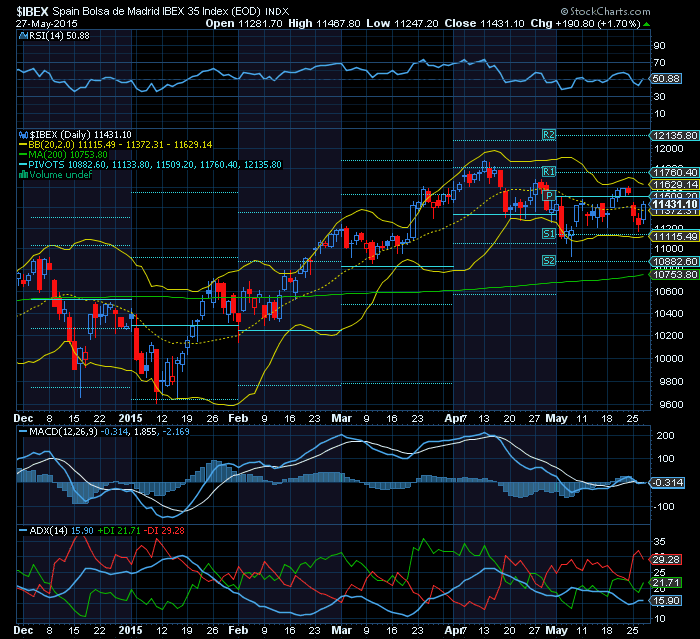
Task: Click the 11629.14 upper band price tag
Action: click(675, 184)
